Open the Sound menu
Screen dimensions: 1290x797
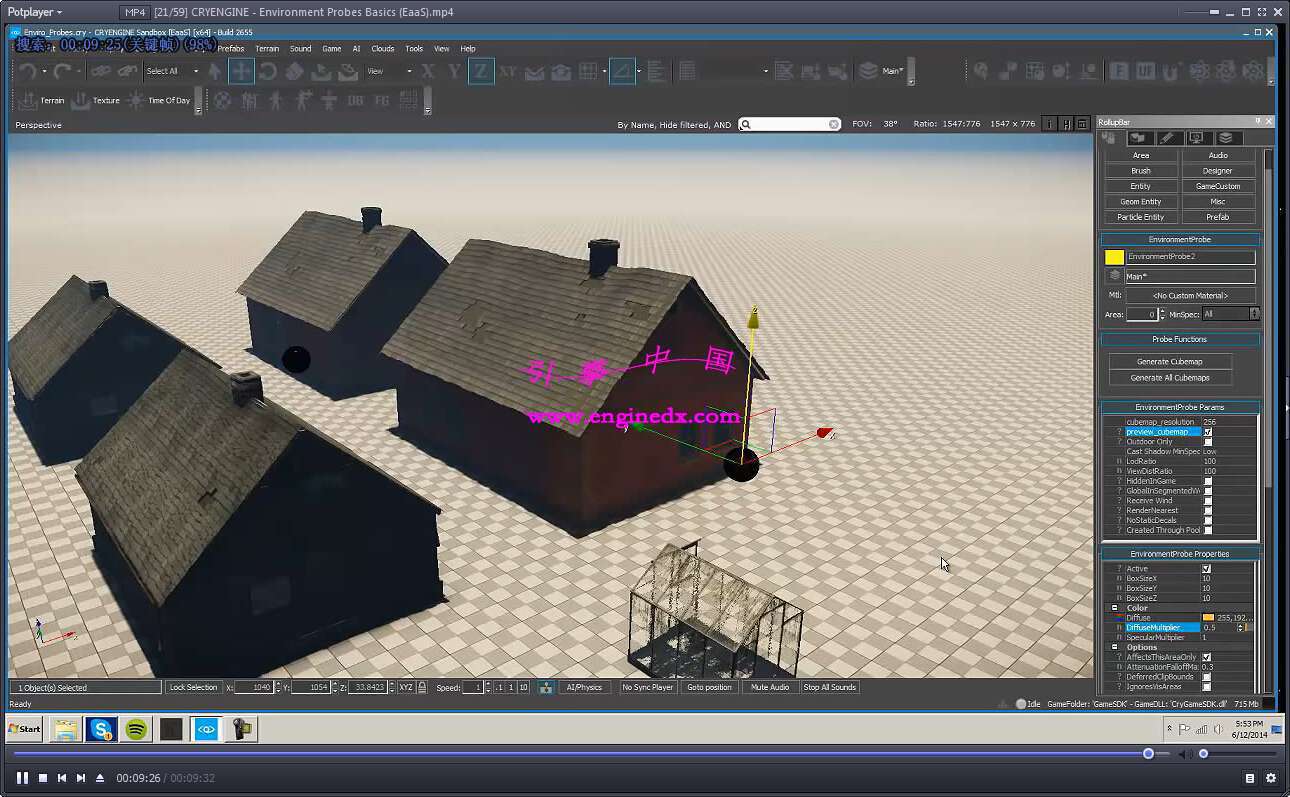(300, 48)
